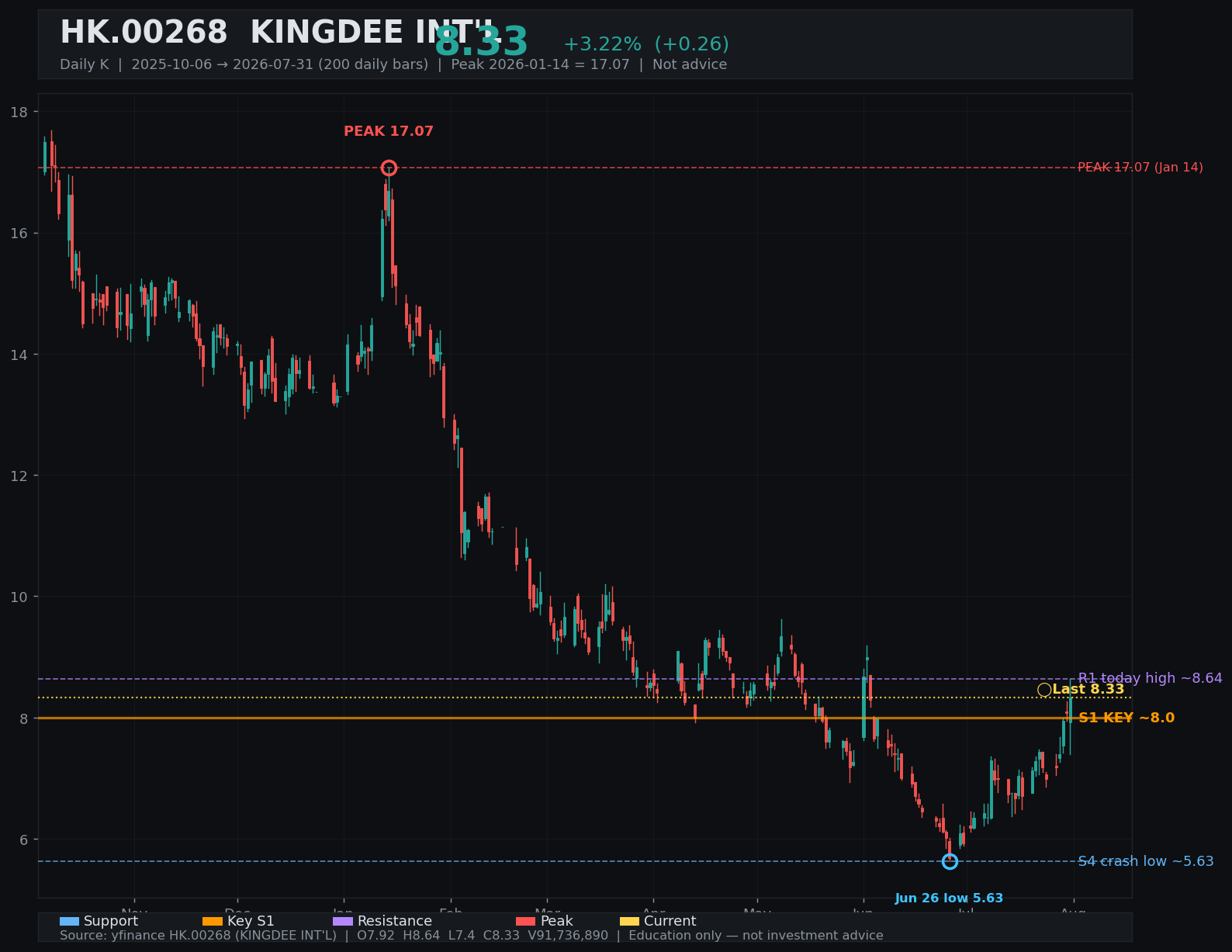Select the H8.64 high value in footer
This screenshot has width=1232, height=952.
(422, 936)
